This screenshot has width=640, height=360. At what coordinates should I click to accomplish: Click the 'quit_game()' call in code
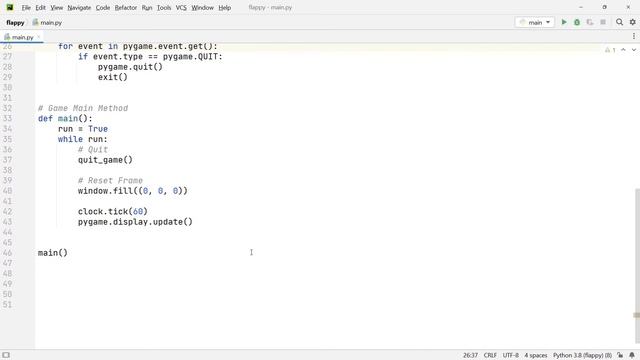pos(105,160)
